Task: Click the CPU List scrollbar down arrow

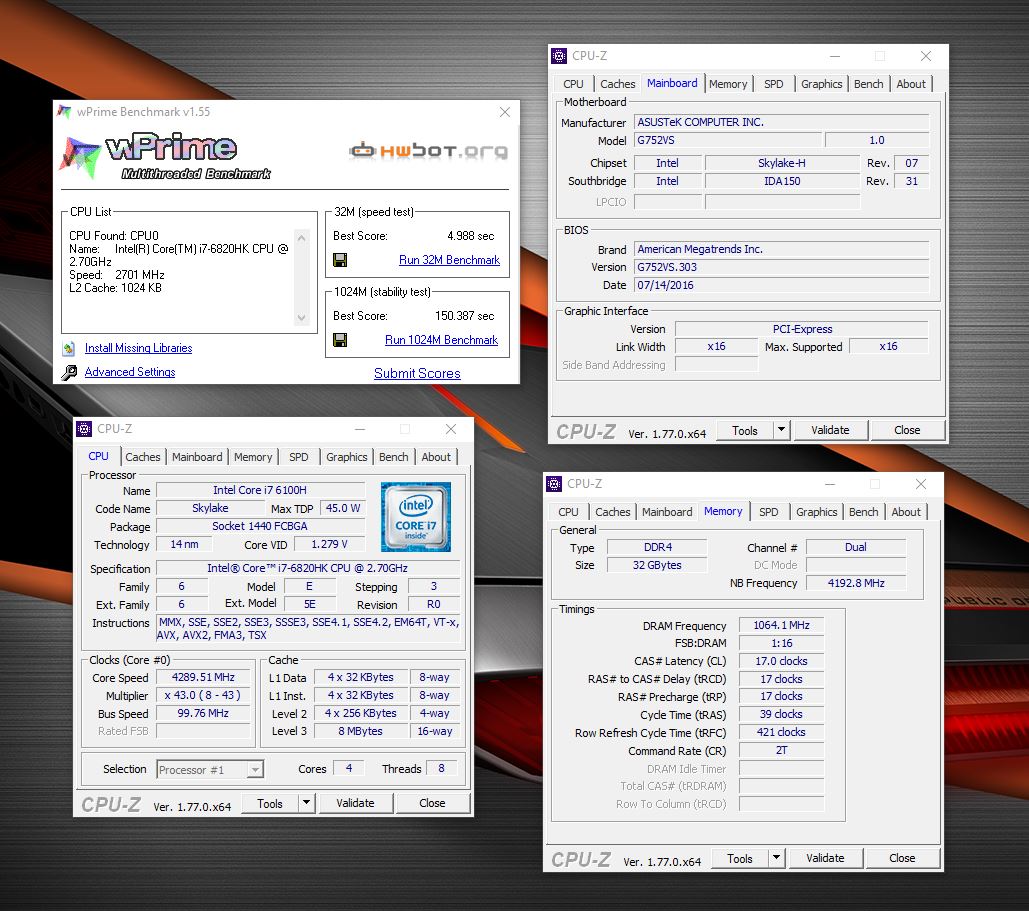Action: point(302,318)
